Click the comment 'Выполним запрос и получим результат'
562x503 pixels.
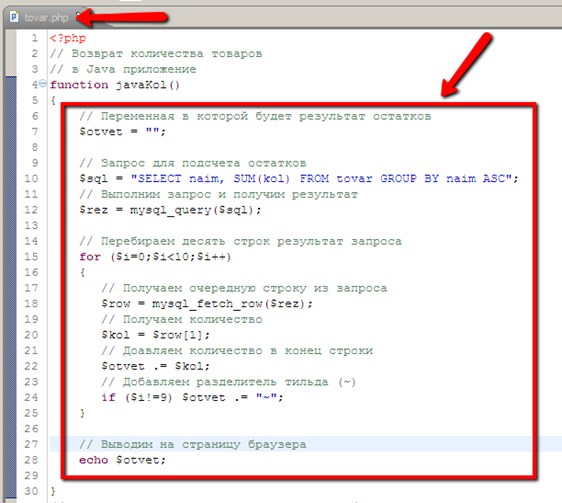click(x=218, y=194)
